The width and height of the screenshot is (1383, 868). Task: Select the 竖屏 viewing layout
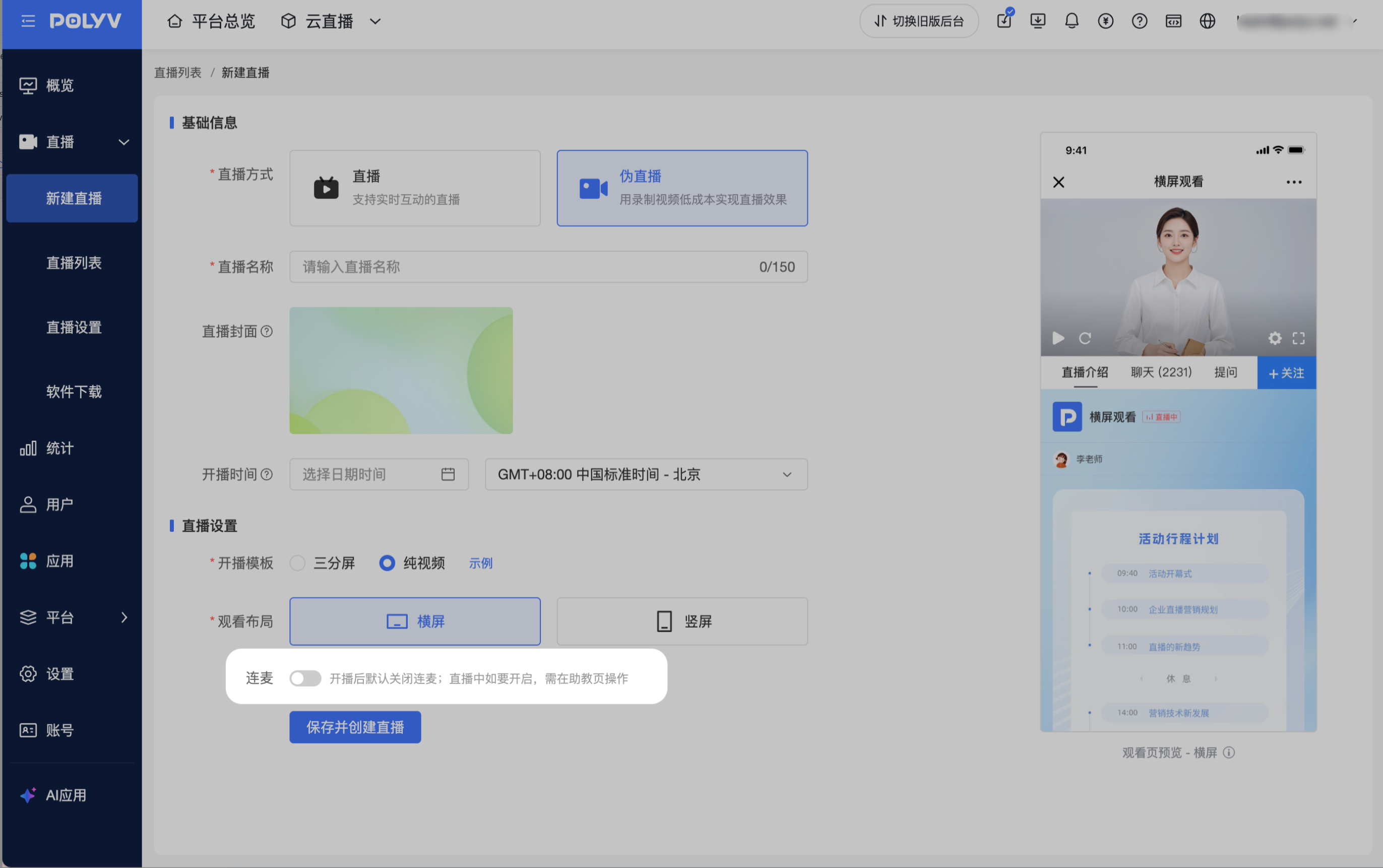(682, 621)
